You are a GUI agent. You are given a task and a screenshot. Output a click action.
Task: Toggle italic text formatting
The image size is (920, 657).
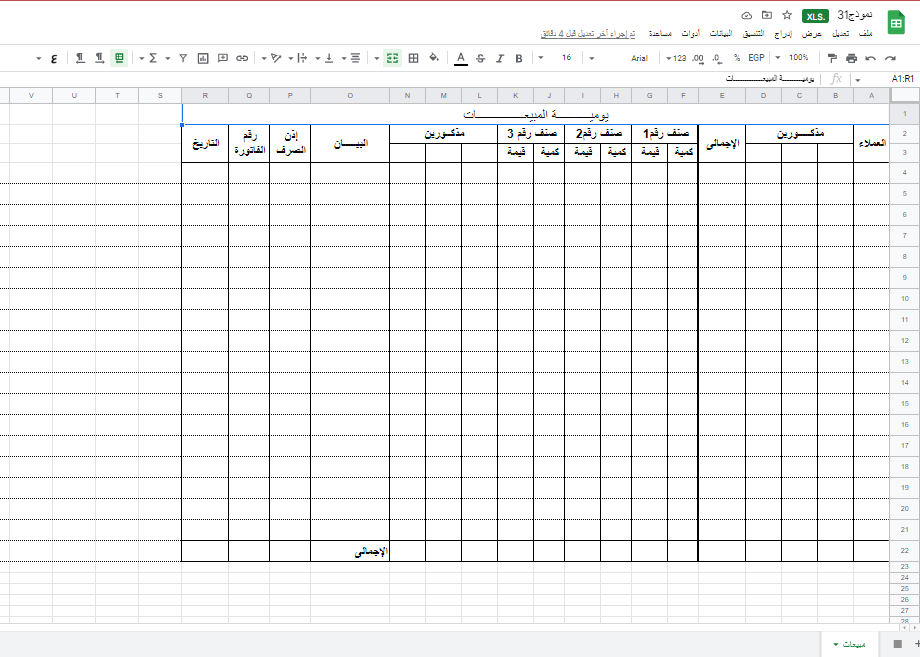tap(499, 58)
